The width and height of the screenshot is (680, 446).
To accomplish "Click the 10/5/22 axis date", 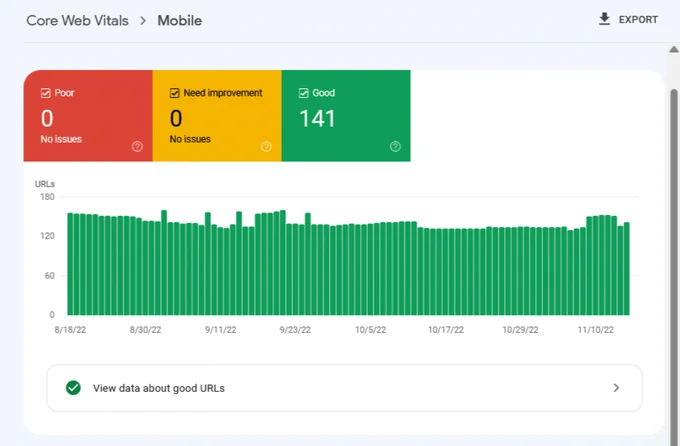I will [370, 330].
